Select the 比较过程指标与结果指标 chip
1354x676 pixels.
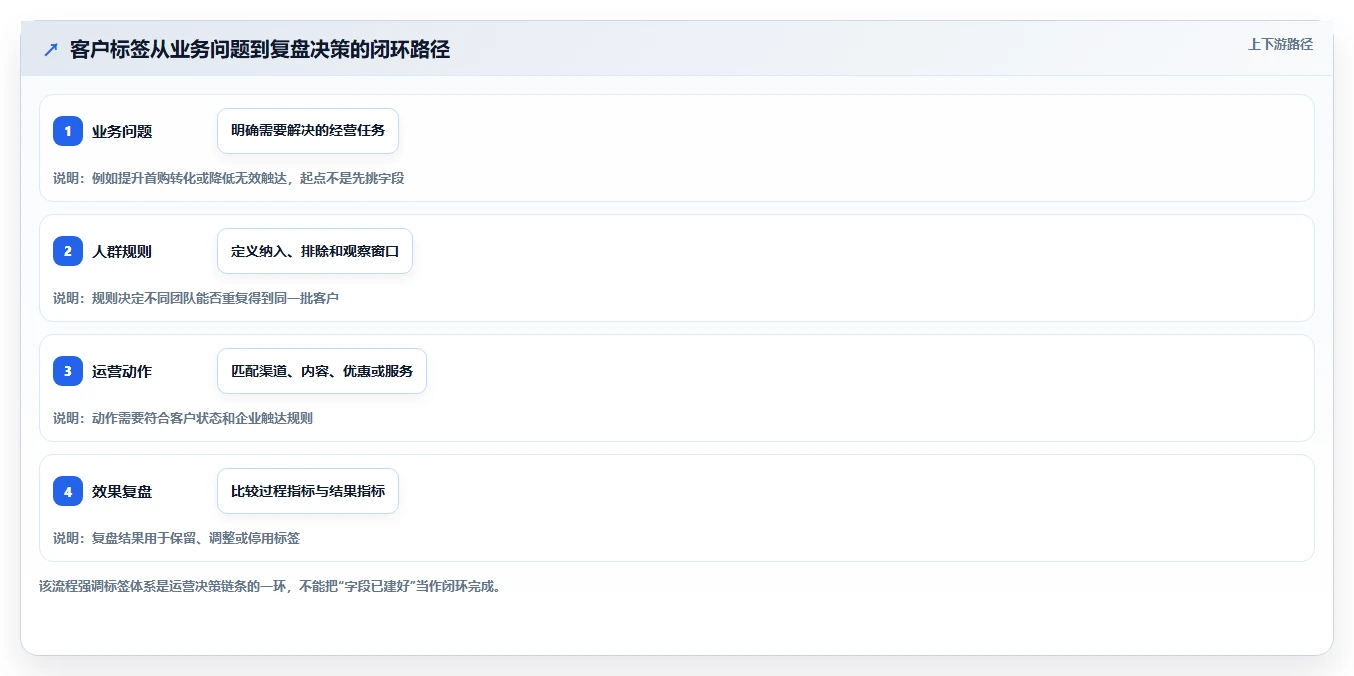(x=308, y=491)
